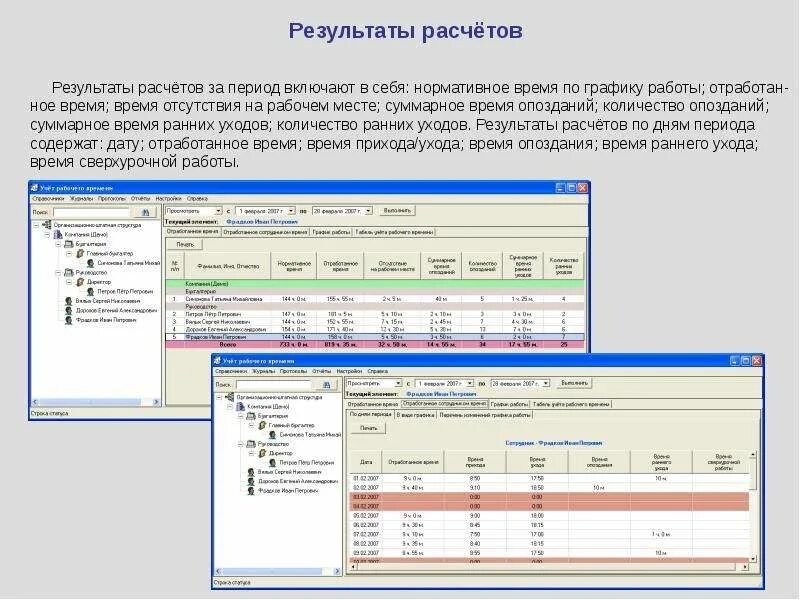Click Выполнить button in rear window

click(x=397, y=211)
